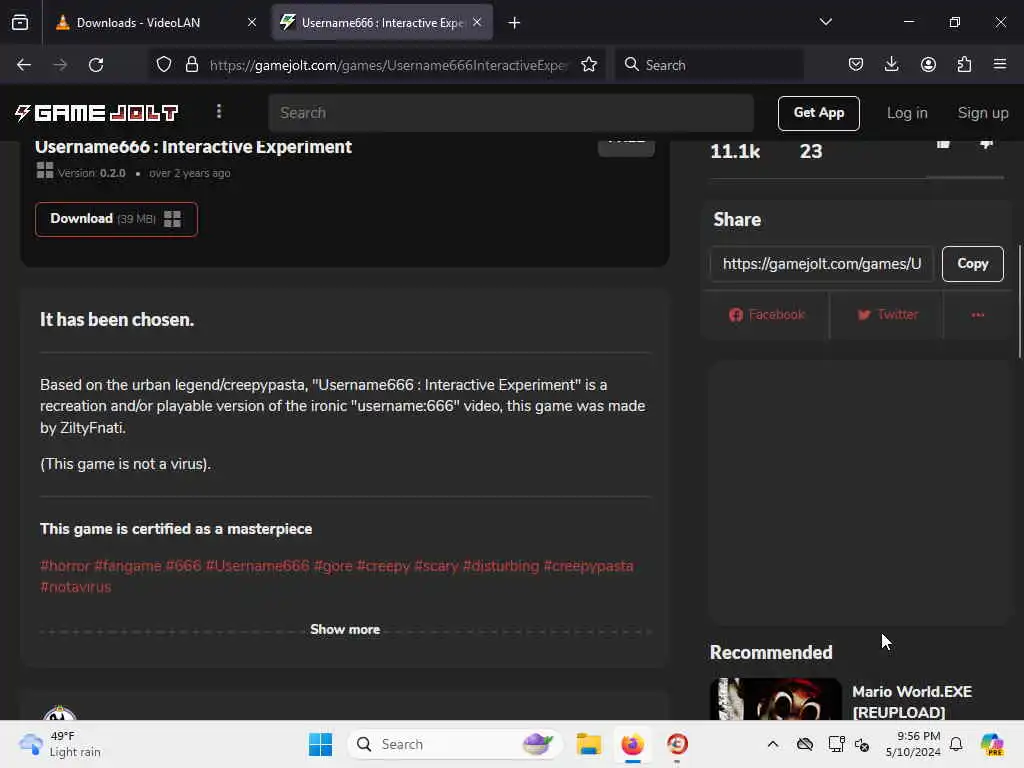Click the Game Jolt site Search field
The image size is (1024, 768).
pyautogui.click(x=511, y=113)
